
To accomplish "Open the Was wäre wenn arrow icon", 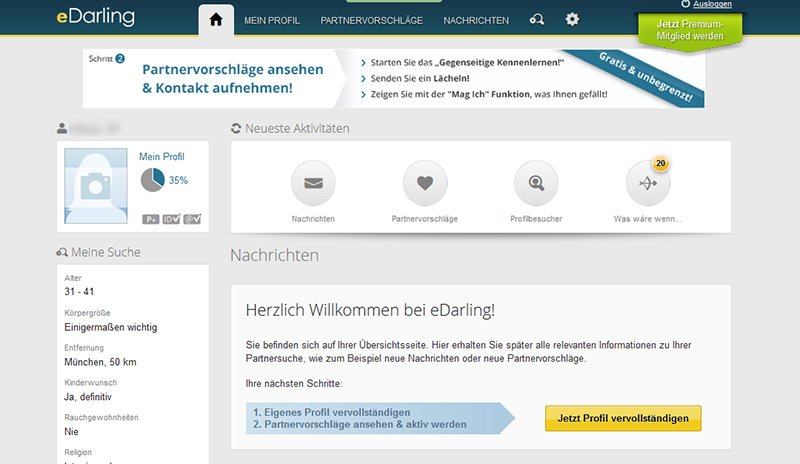I will click(648, 183).
